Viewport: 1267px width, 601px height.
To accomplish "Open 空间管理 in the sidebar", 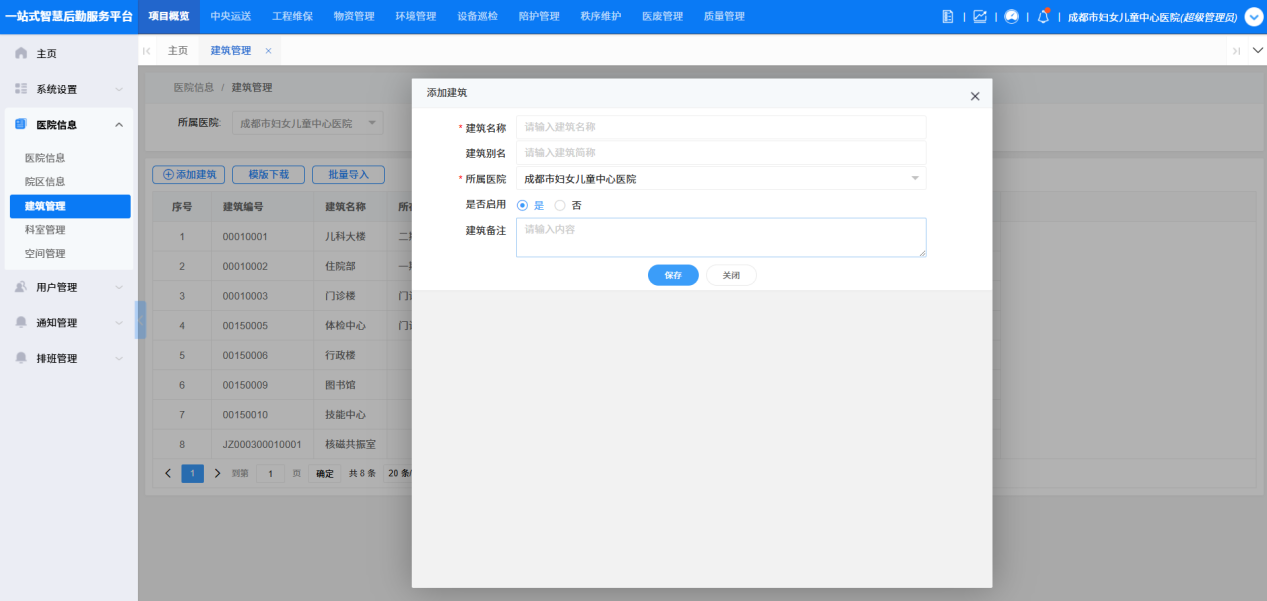I will click(x=45, y=254).
